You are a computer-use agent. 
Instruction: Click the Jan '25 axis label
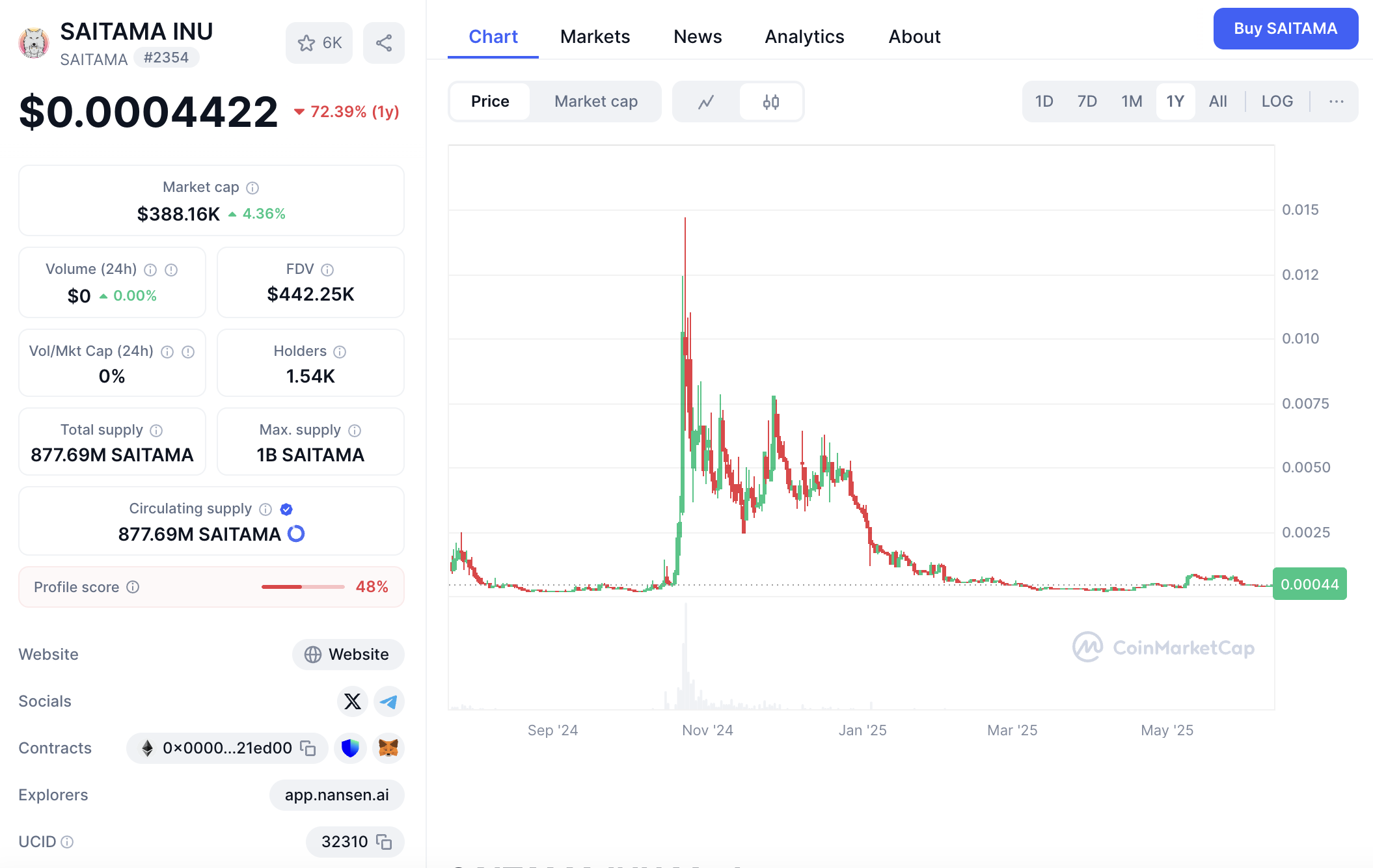862,731
